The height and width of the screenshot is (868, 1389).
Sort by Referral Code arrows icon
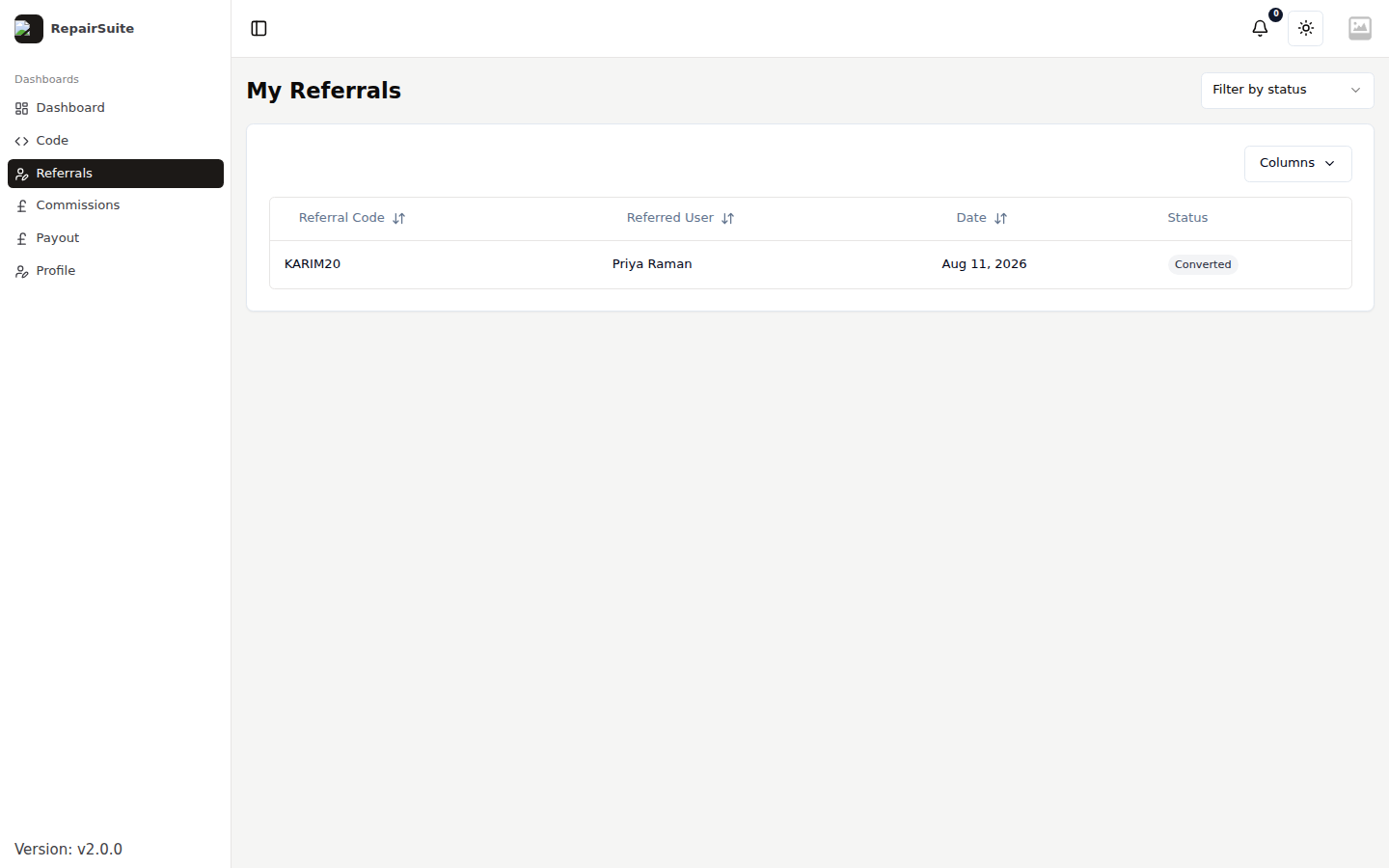[x=398, y=219]
